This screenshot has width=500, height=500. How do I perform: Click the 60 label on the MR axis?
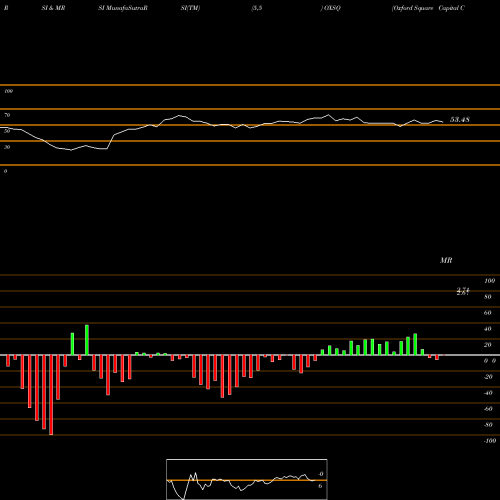(487, 313)
